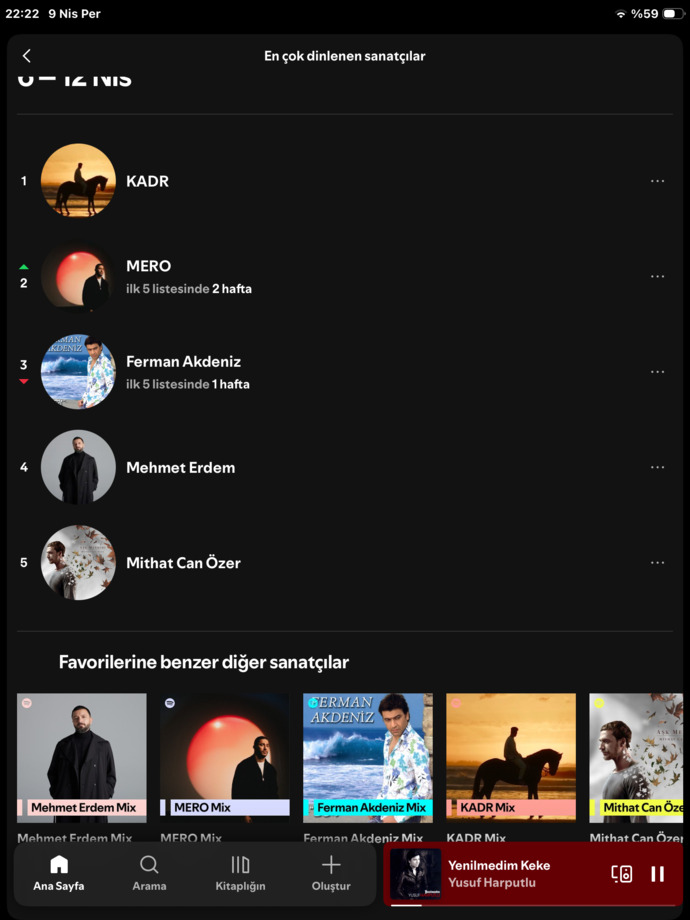
Task: Open the device connect icon in player
Action: (x=621, y=874)
